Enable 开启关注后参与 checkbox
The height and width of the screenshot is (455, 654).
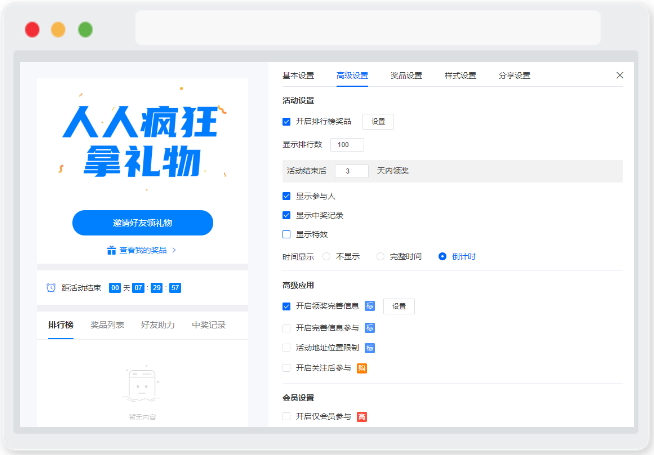287,368
